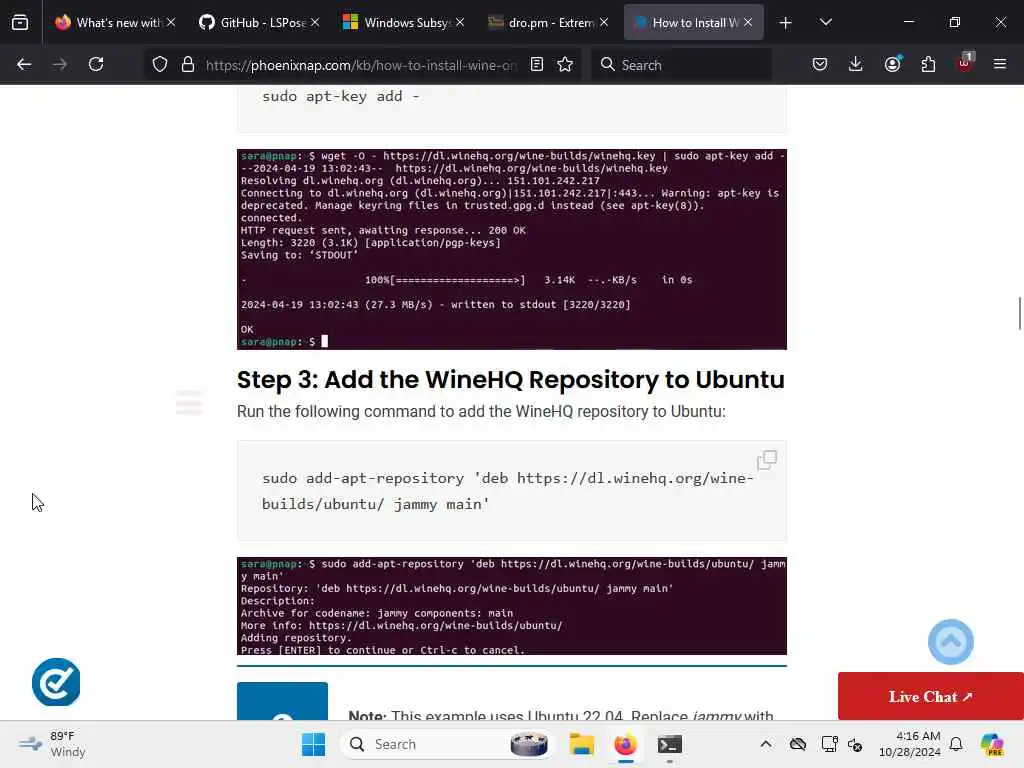Click the muted volume tray icon

pyautogui.click(x=855, y=744)
